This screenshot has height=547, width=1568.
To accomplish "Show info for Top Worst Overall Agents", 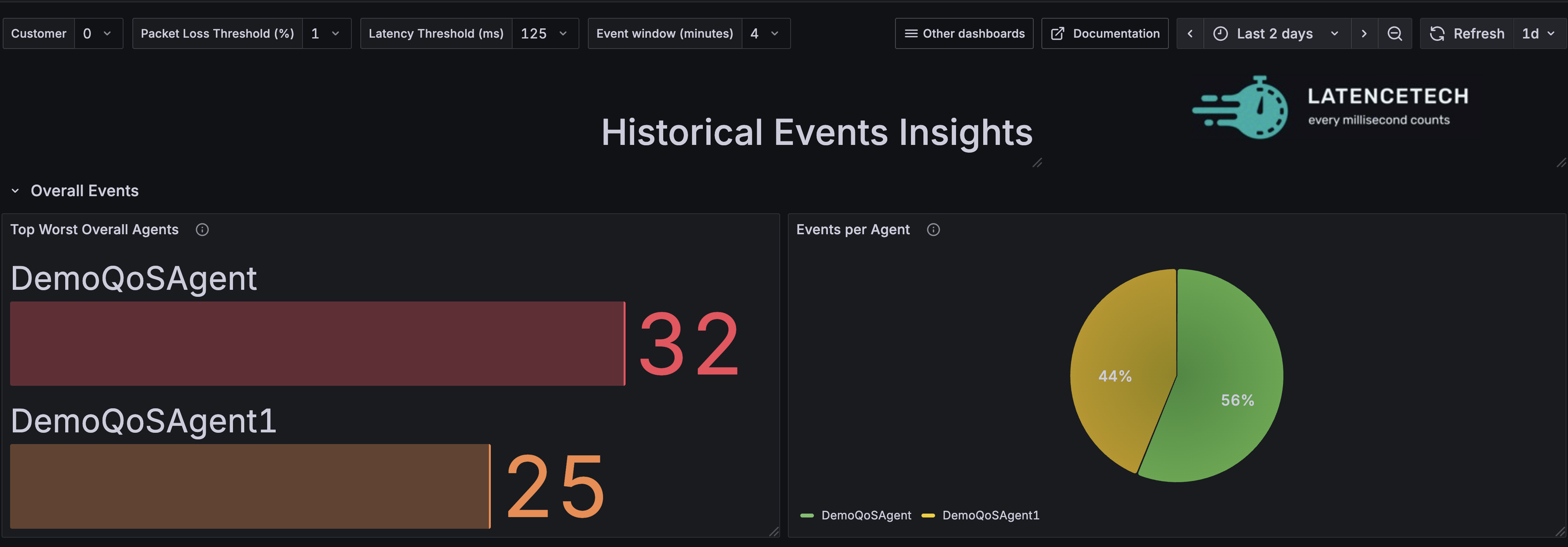I will pyautogui.click(x=202, y=230).
